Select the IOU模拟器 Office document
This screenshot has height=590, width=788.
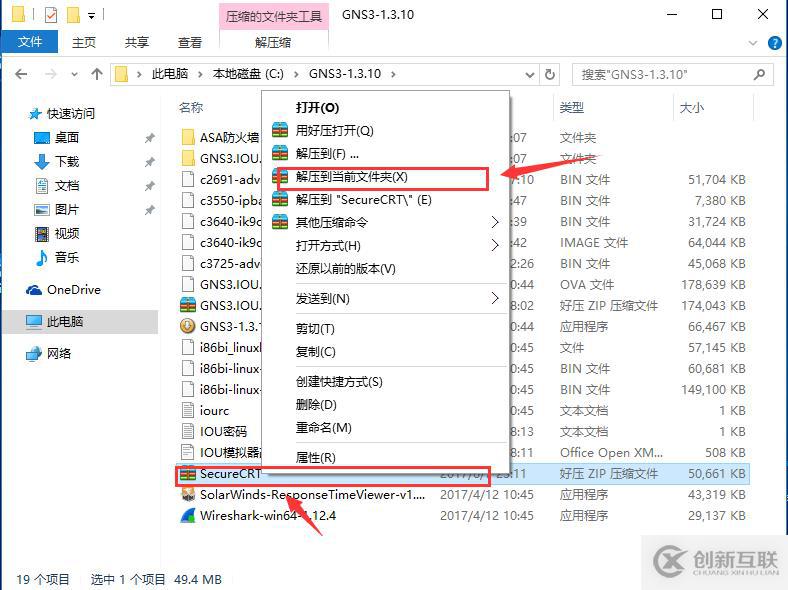pyautogui.click(x=221, y=452)
